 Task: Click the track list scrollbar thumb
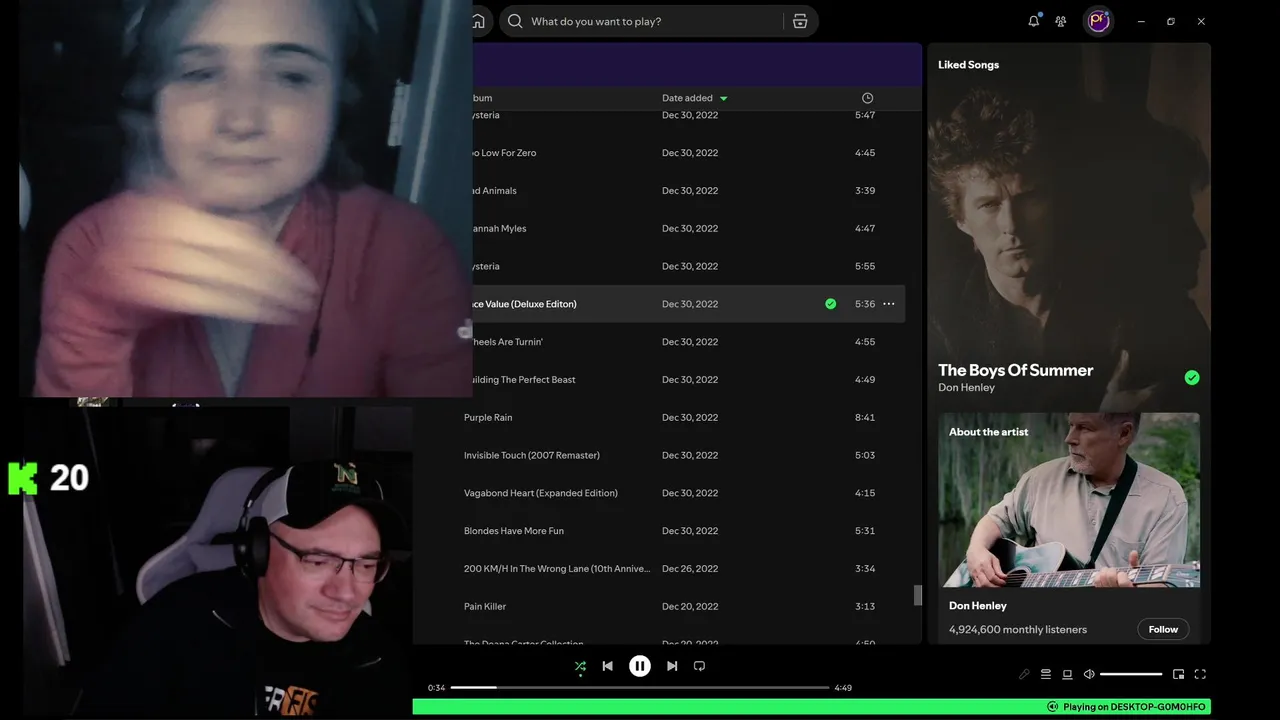918,595
